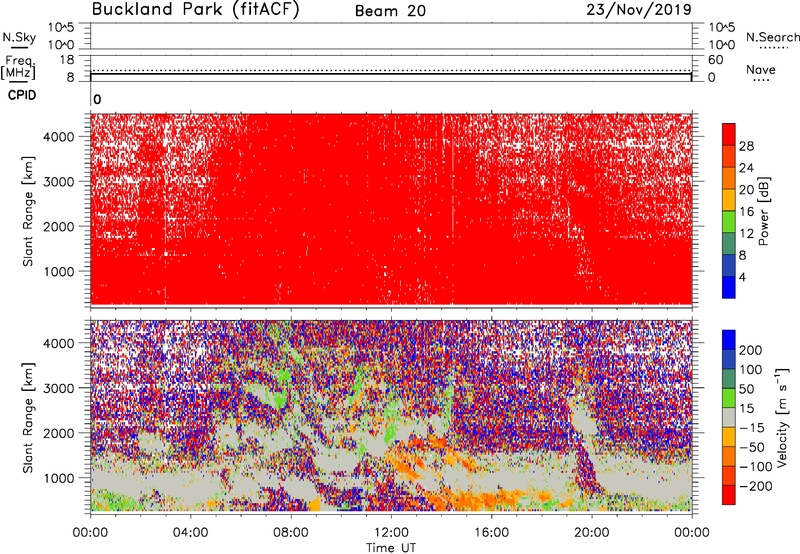Click the 'Power [dB]' colorbar label
This screenshot has width=800, height=554.
764,211
